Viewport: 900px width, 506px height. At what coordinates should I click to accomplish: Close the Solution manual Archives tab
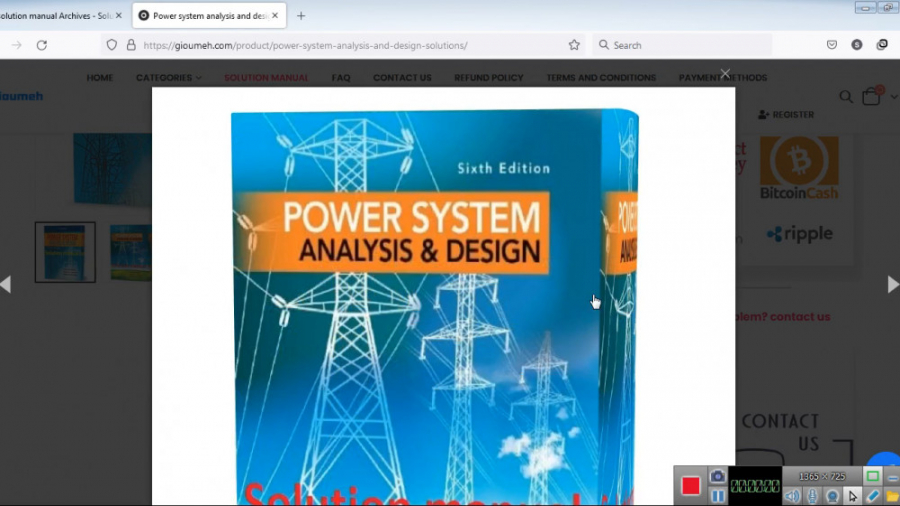click(118, 15)
